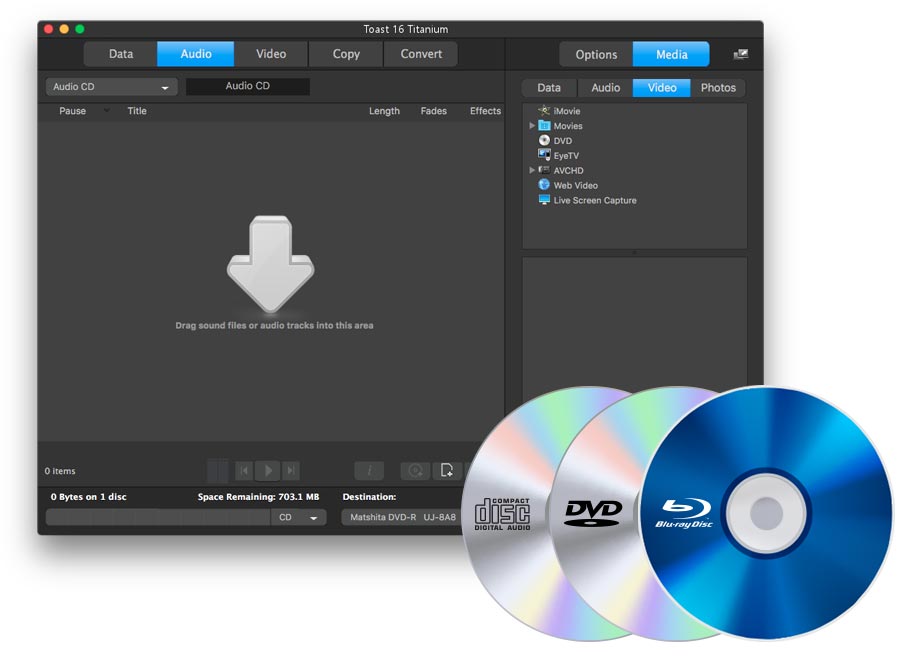The height and width of the screenshot is (663, 921).
Task: Select the Matshita DVD-R destination drive
Action: click(403, 517)
